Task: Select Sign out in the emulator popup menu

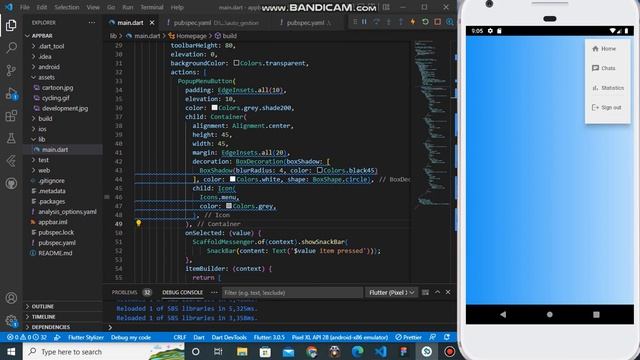Action: 607,107
